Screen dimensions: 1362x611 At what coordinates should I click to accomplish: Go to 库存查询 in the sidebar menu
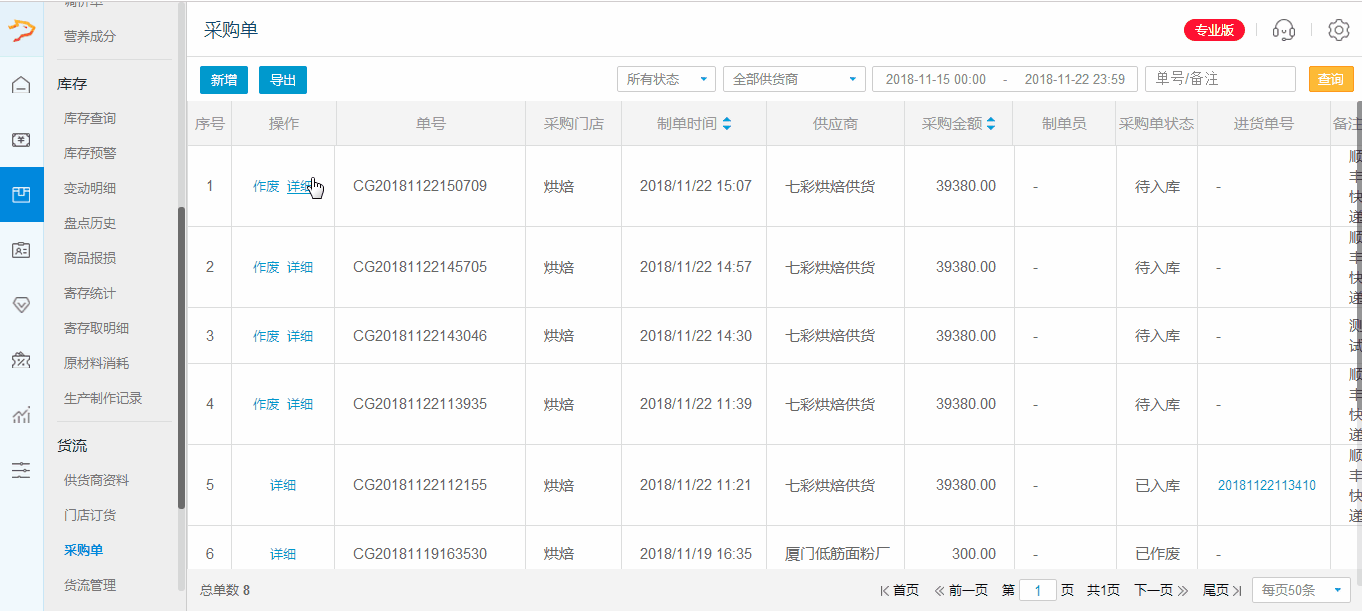pyautogui.click(x=90, y=118)
